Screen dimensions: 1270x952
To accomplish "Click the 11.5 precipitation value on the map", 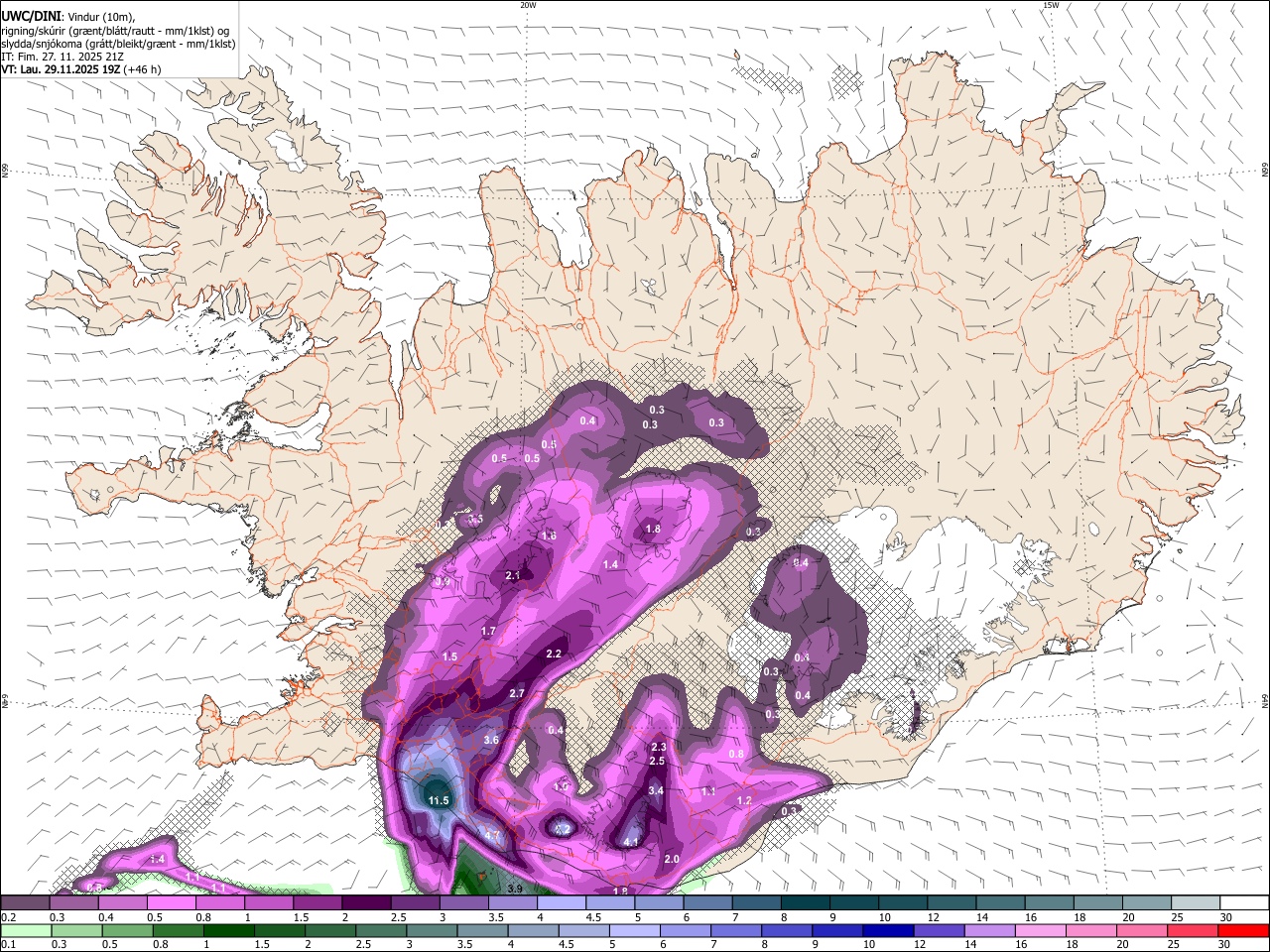I will (x=439, y=800).
